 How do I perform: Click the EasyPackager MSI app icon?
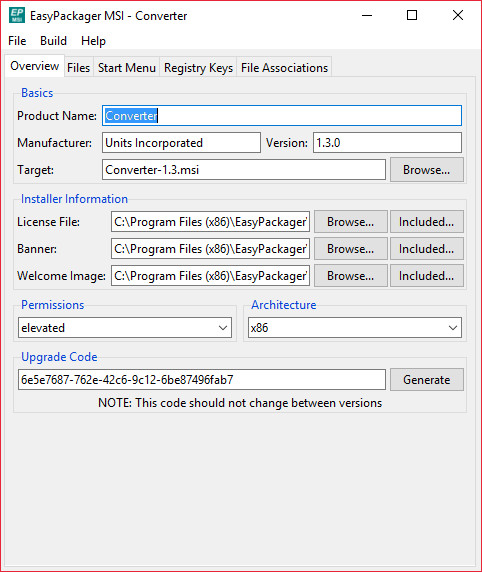pos(17,15)
